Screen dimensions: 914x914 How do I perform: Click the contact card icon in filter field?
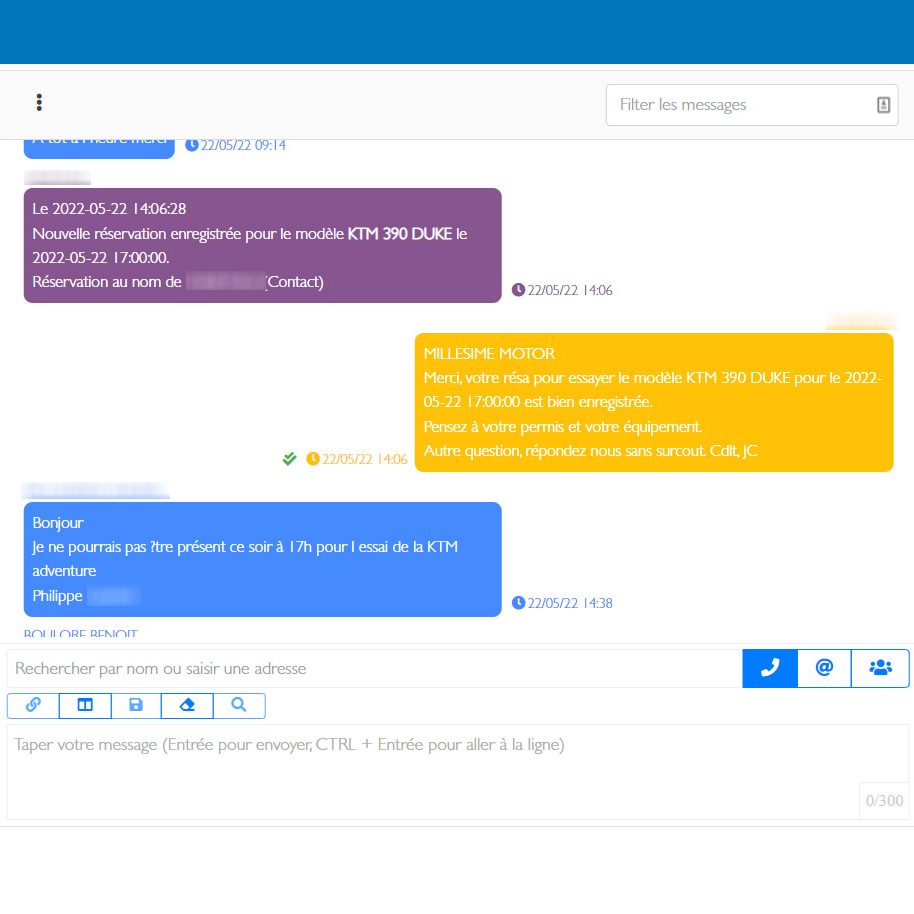coord(883,105)
